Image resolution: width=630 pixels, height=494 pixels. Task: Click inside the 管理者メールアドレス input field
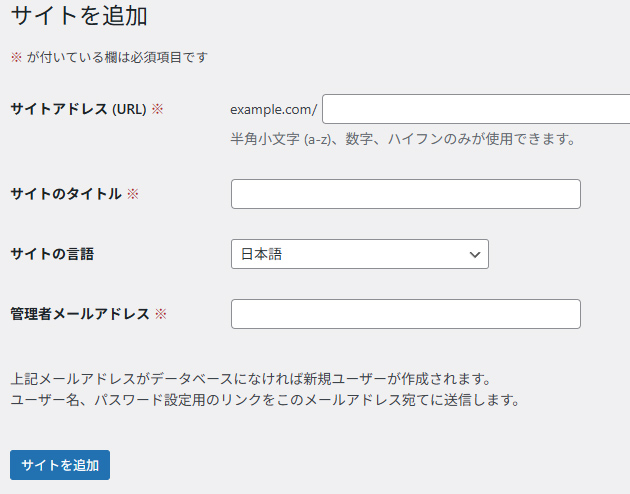coord(405,314)
